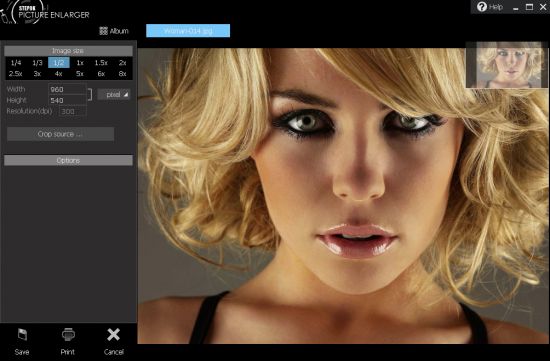Select the 1/4 size preset
Screen dimensions: 550x361
click(16, 63)
